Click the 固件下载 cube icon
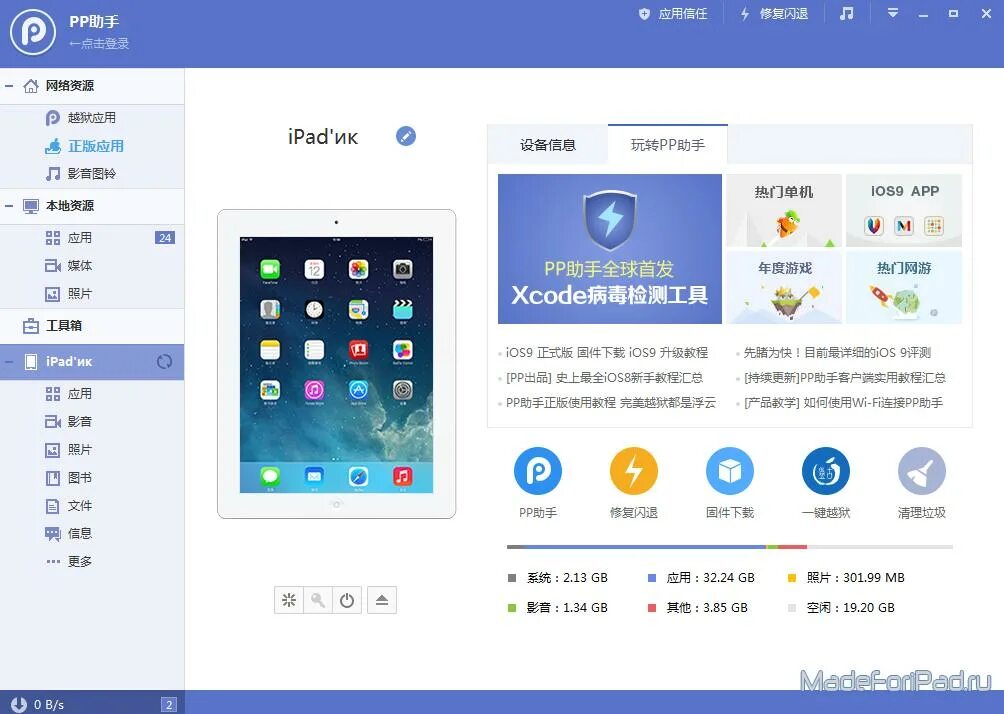1004x714 pixels. pos(730,471)
